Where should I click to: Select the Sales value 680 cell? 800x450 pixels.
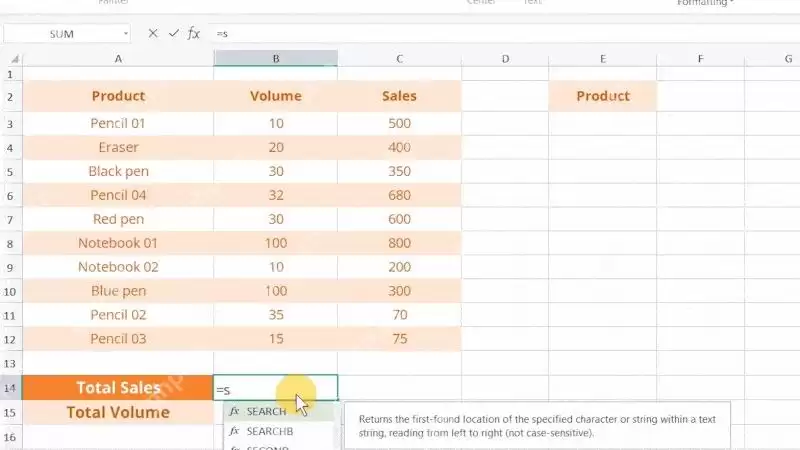(x=399, y=195)
